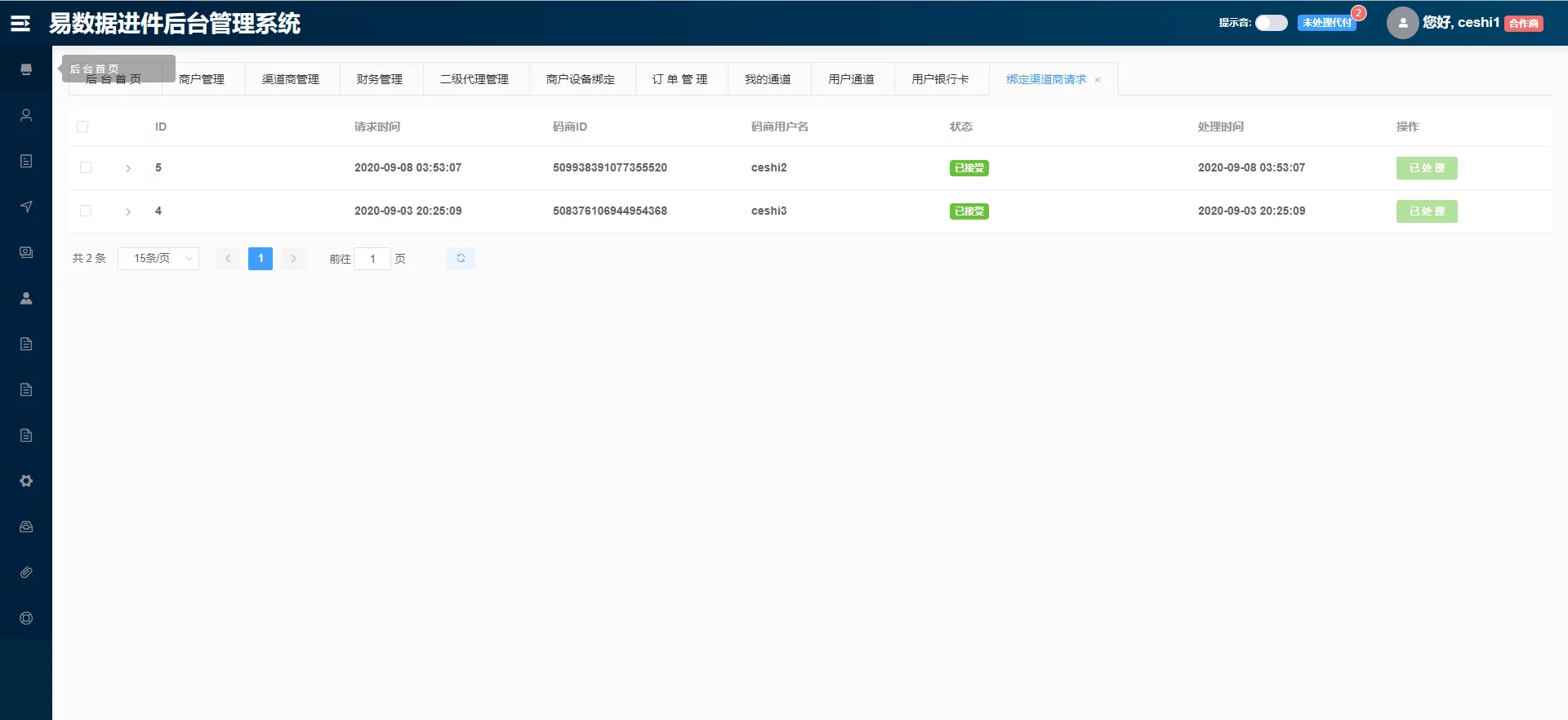Click the 请求时间 column header
The width and height of the screenshot is (1568, 720).
(377, 127)
